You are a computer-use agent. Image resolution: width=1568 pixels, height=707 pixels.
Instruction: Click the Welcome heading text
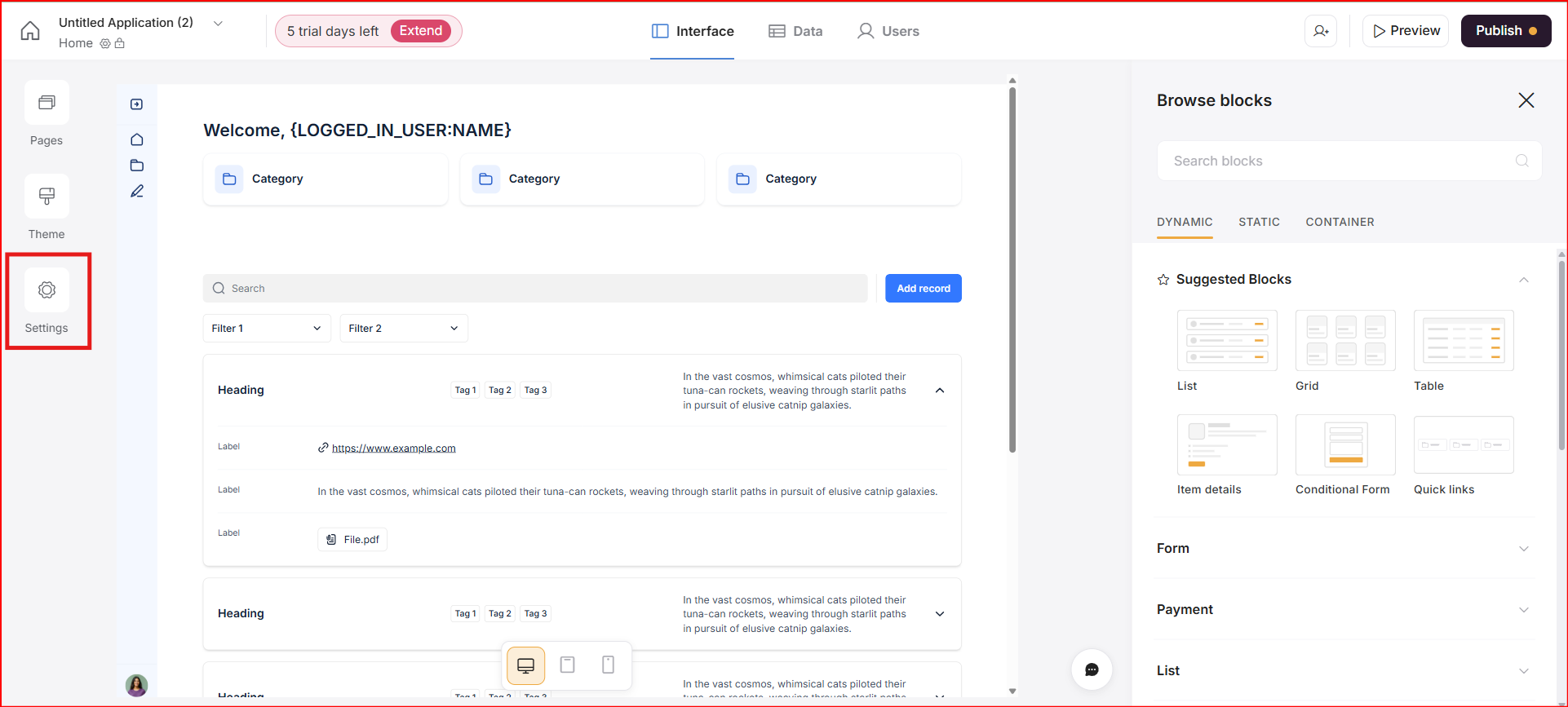357,130
